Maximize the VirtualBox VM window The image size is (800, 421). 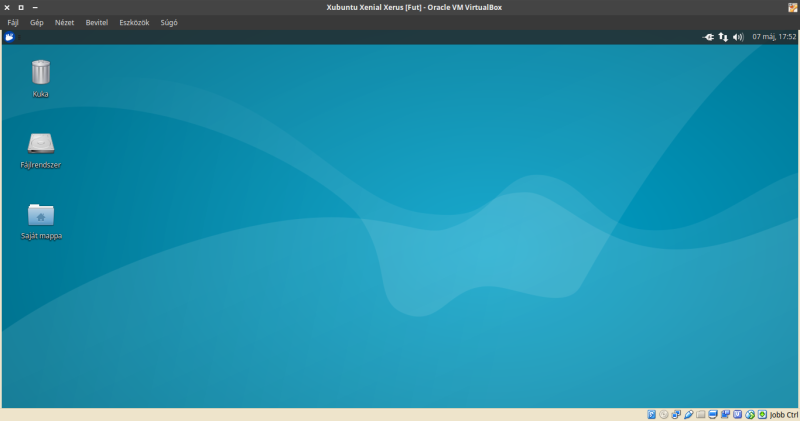coord(21,8)
